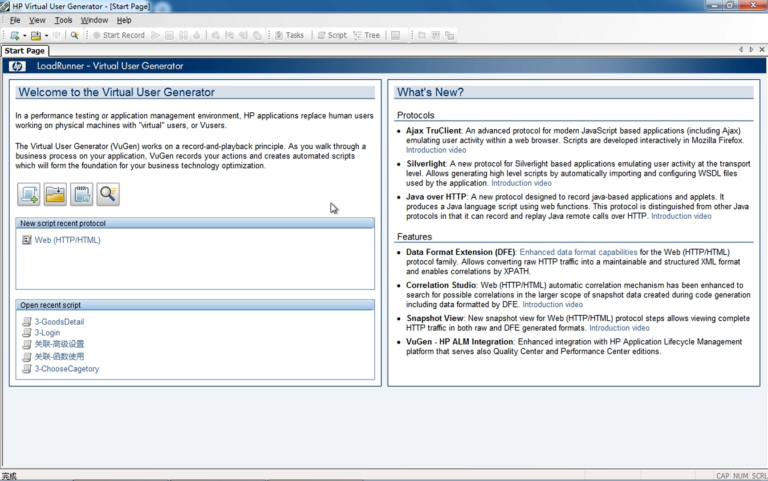Image resolution: width=768 pixels, height=481 pixels.
Task: Open Silverlight Introduction video link
Action: [521, 183]
